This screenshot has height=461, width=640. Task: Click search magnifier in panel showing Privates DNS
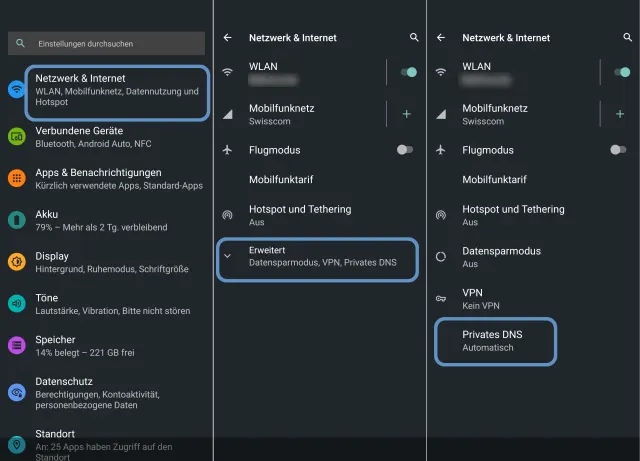point(627,38)
